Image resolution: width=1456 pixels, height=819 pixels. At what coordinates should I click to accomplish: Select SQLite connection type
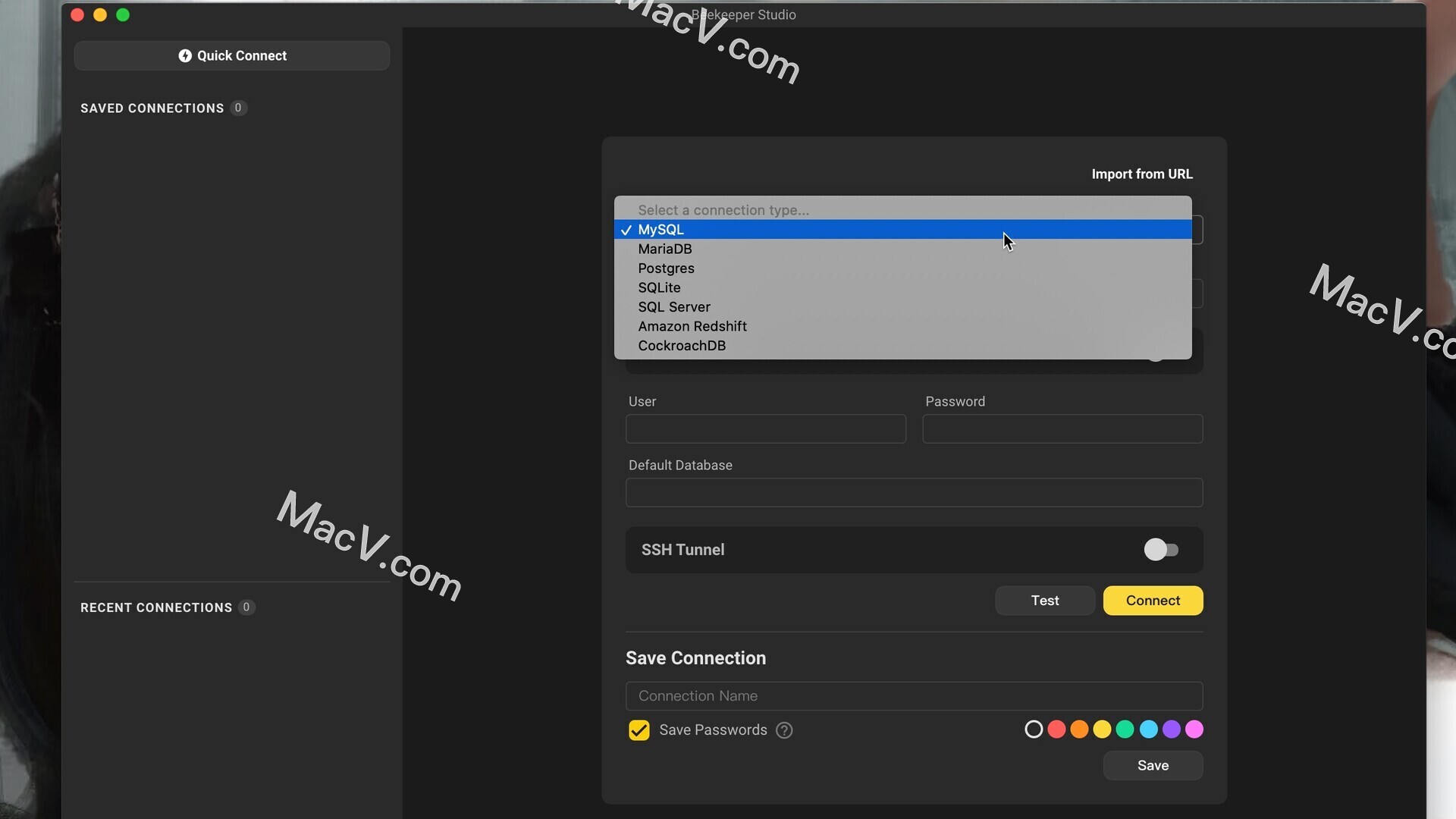click(x=659, y=287)
